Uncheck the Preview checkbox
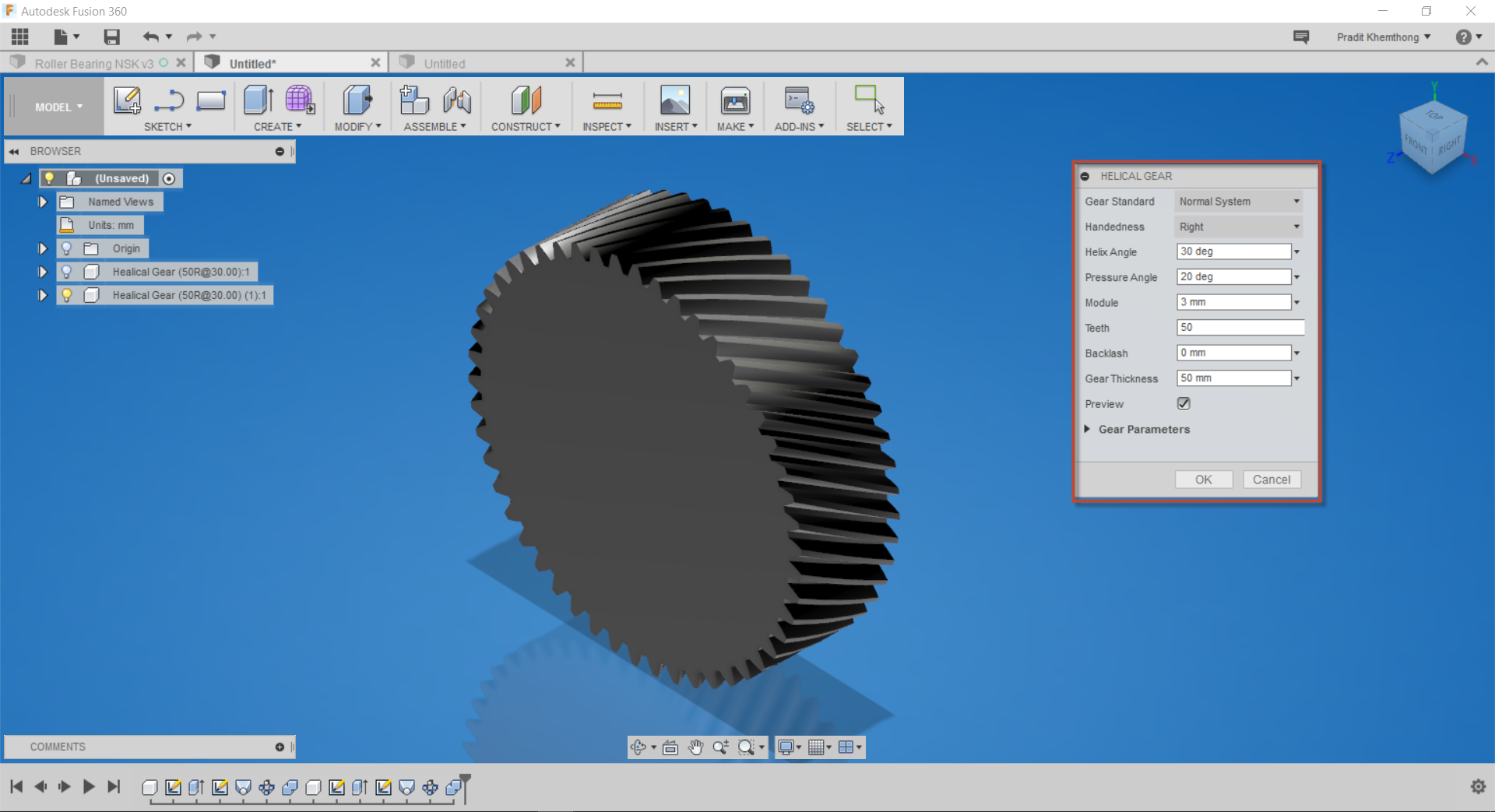The image size is (1495, 812). click(1184, 403)
